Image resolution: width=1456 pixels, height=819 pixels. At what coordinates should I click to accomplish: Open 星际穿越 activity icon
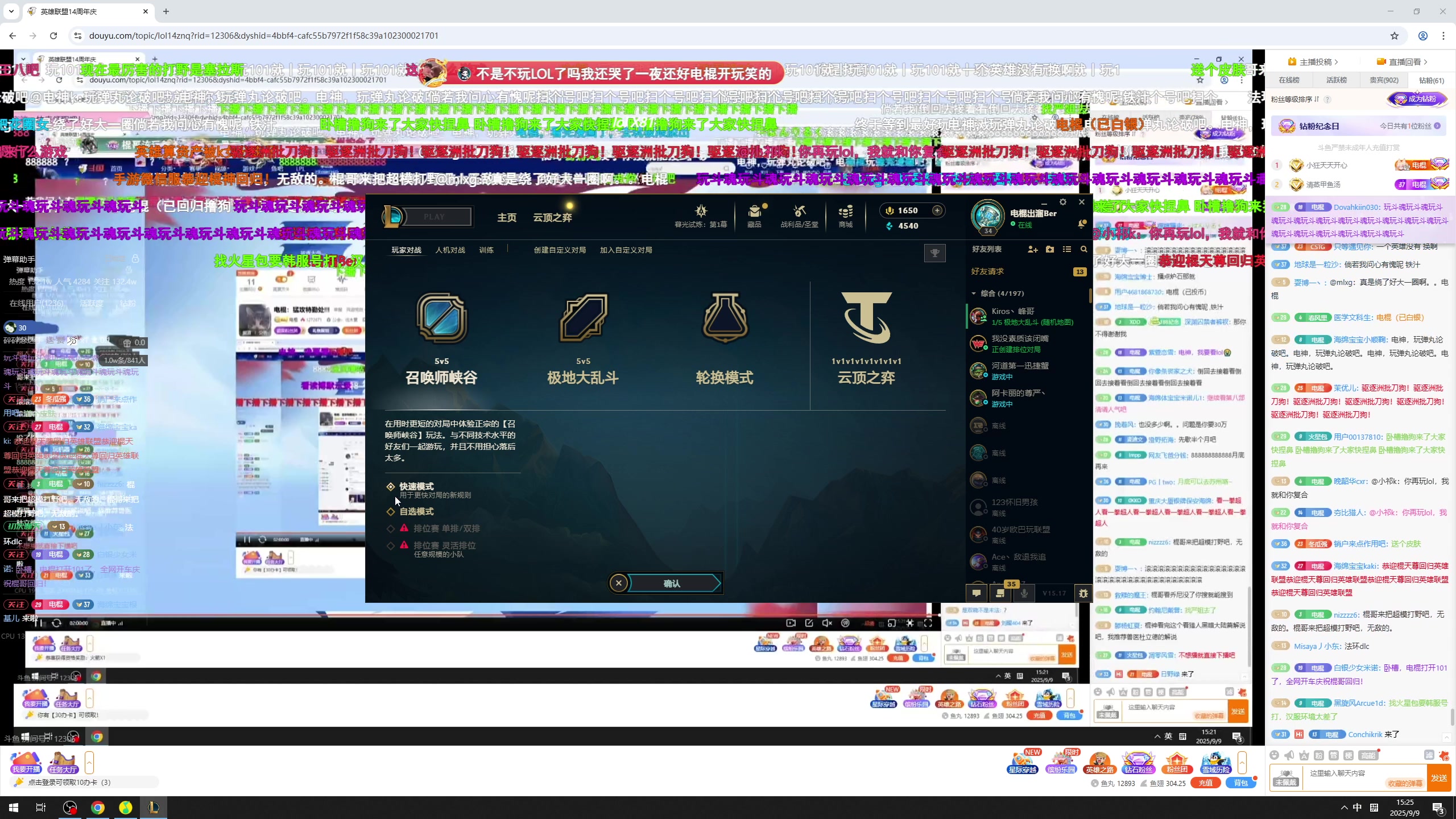(1022, 762)
